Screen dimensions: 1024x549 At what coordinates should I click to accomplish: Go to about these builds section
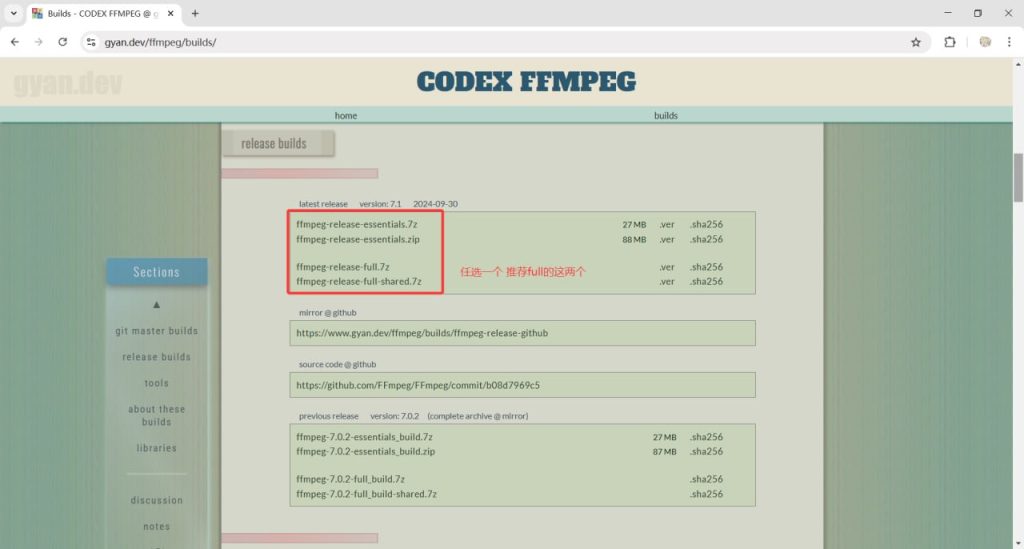[x=157, y=415]
